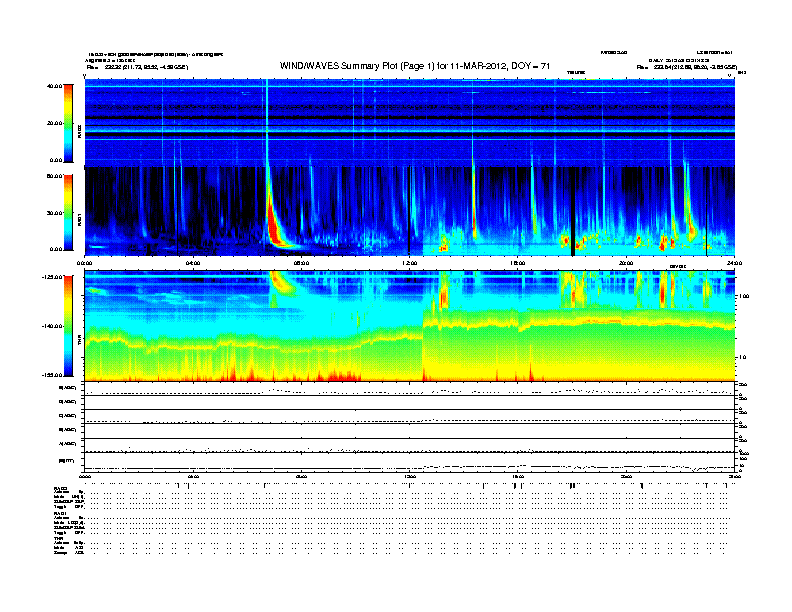Click the 60.00 tick on RAD1 color bar
Image resolution: width=792 pixels, height=612 pixels.
click(54, 176)
